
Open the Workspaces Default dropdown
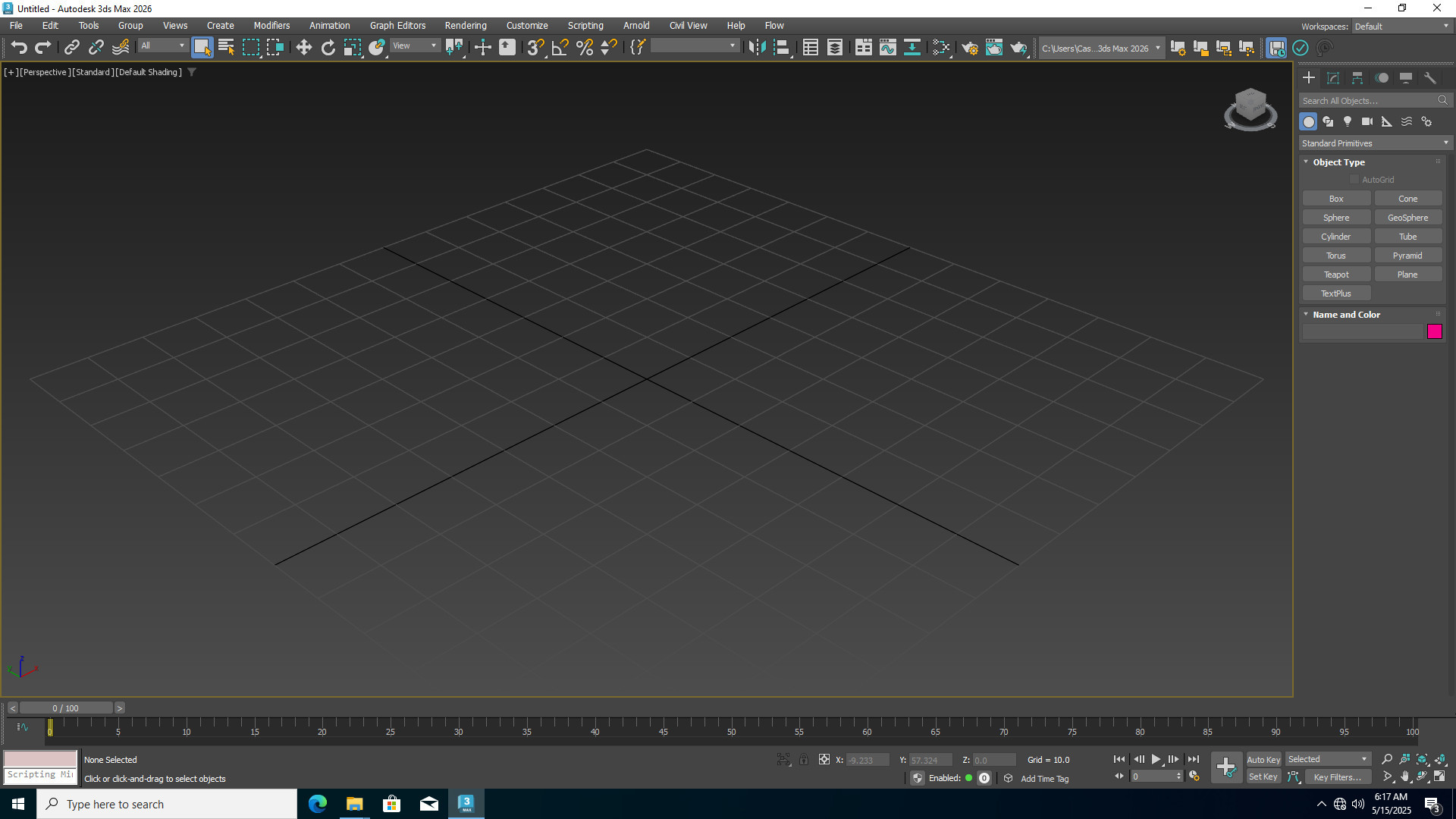pyautogui.click(x=1401, y=27)
